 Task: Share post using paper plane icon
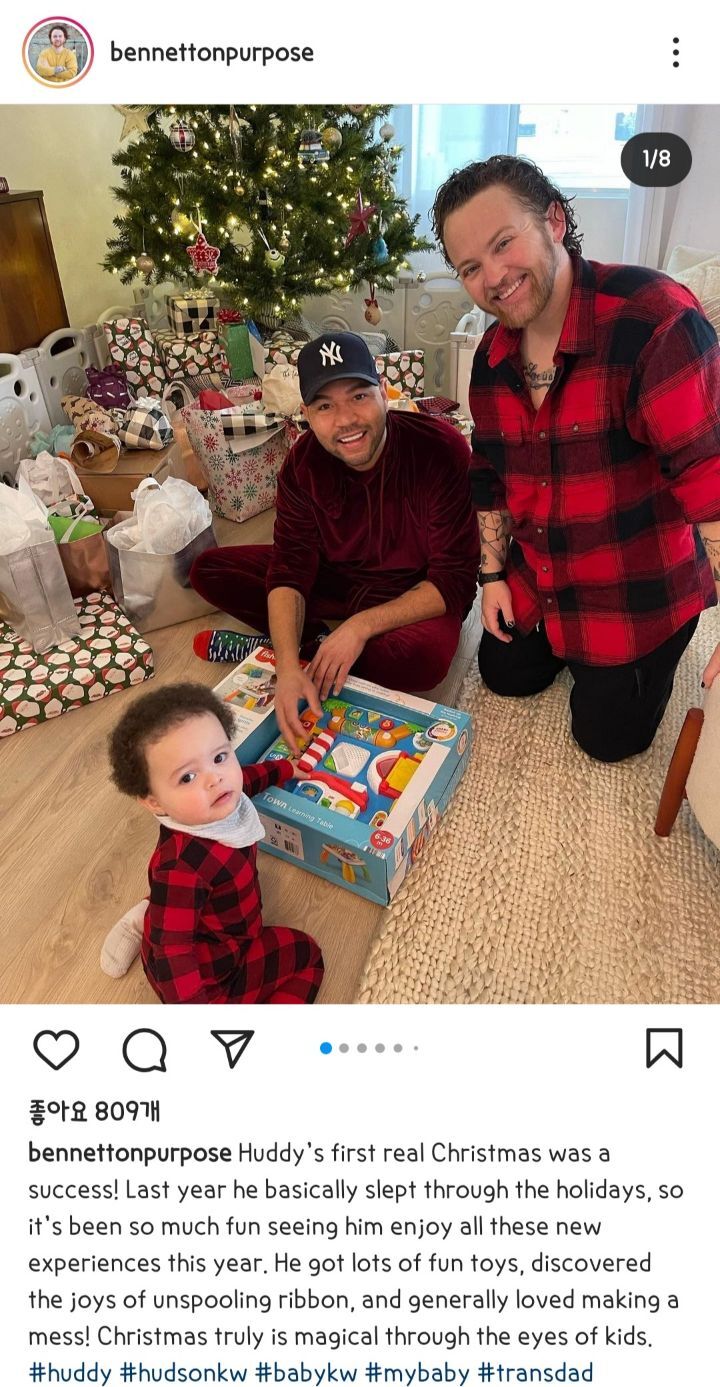click(232, 1048)
